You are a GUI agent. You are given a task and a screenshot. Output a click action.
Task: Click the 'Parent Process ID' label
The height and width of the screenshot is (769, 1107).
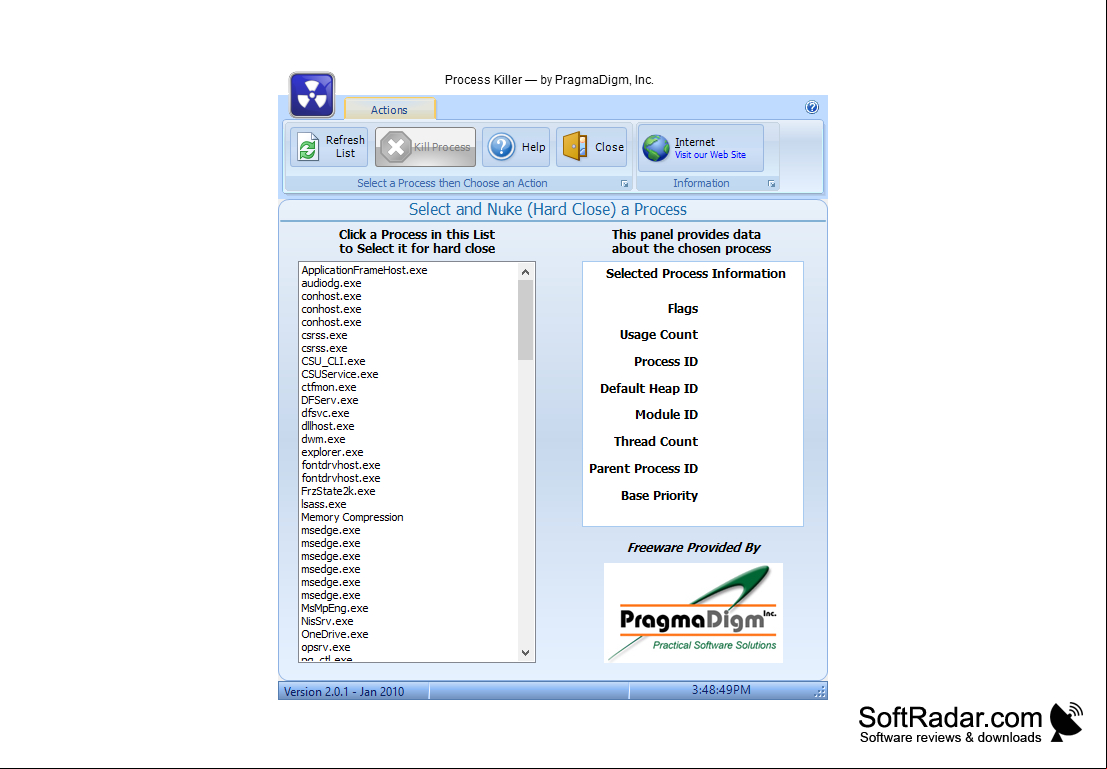pyautogui.click(x=644, y=468)
